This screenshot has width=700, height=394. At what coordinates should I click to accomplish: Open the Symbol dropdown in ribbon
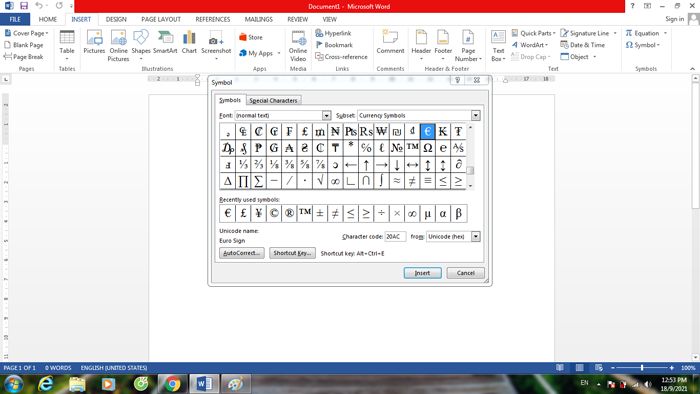(643, 45)
